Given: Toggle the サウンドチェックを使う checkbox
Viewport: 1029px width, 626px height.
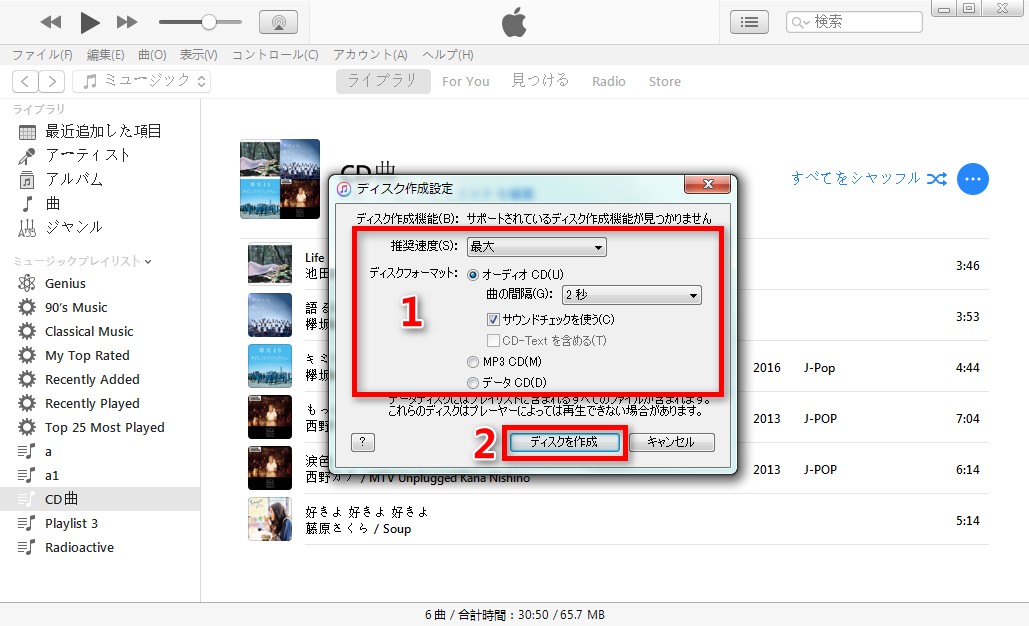Looking at the screenshot, I should coord(493,320).
